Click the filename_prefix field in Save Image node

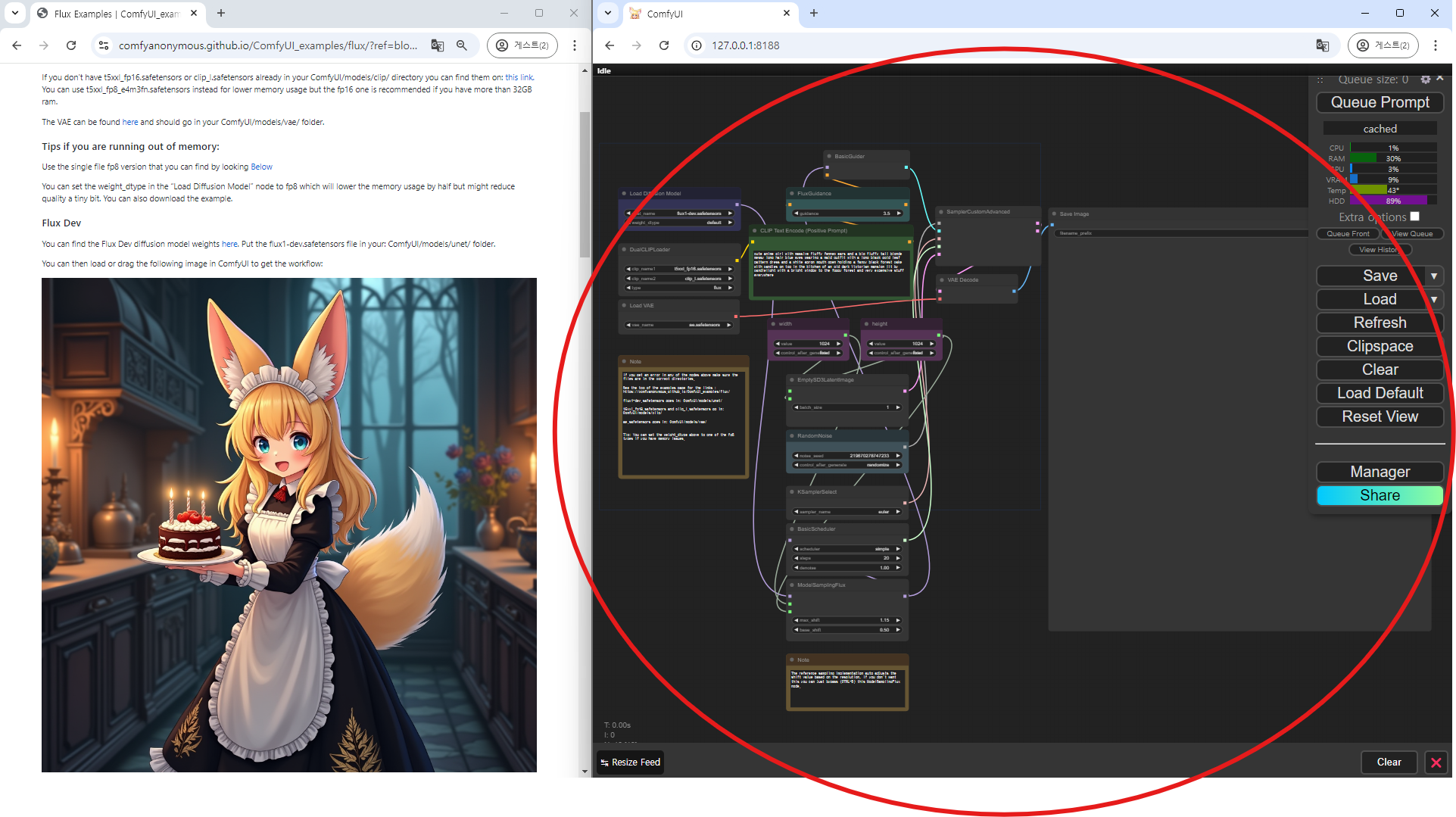pyautogui.click(x=1181, y=233)
